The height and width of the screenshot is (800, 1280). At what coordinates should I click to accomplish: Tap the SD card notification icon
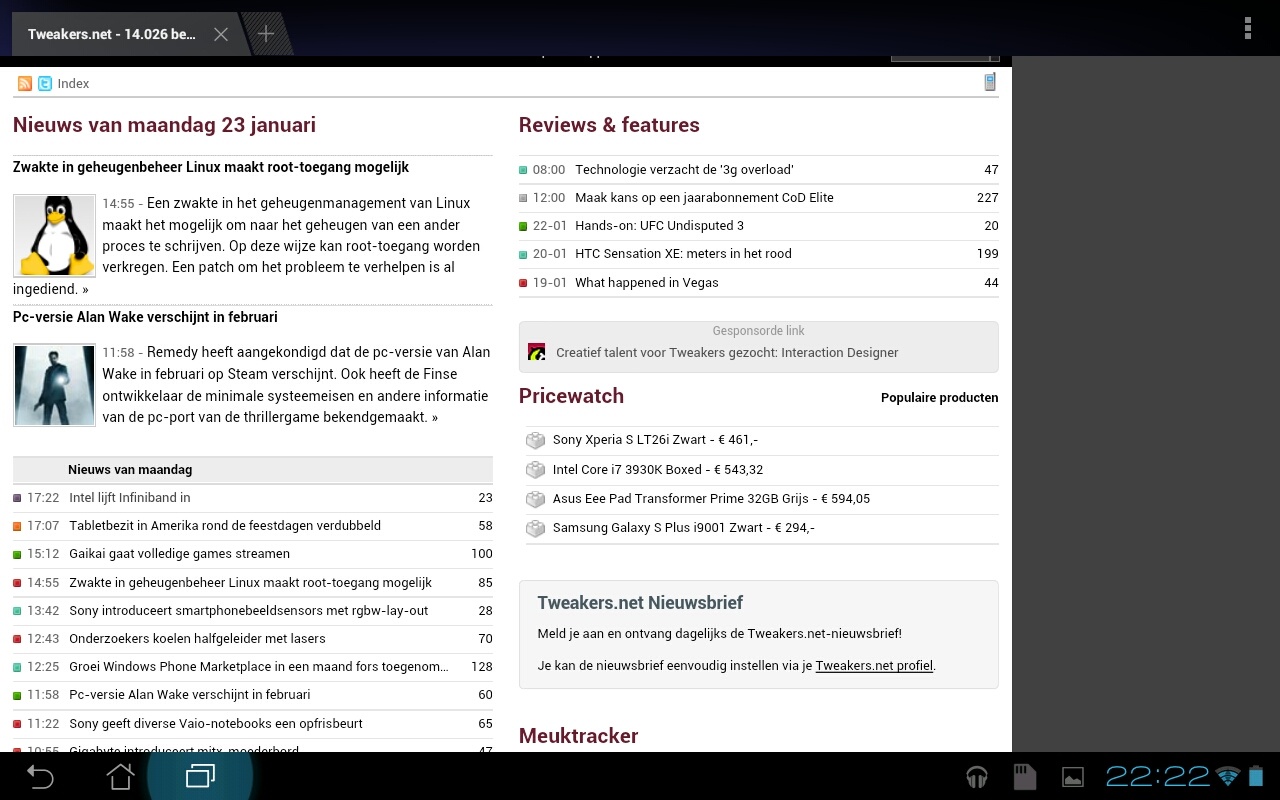tap(1024, 776)
